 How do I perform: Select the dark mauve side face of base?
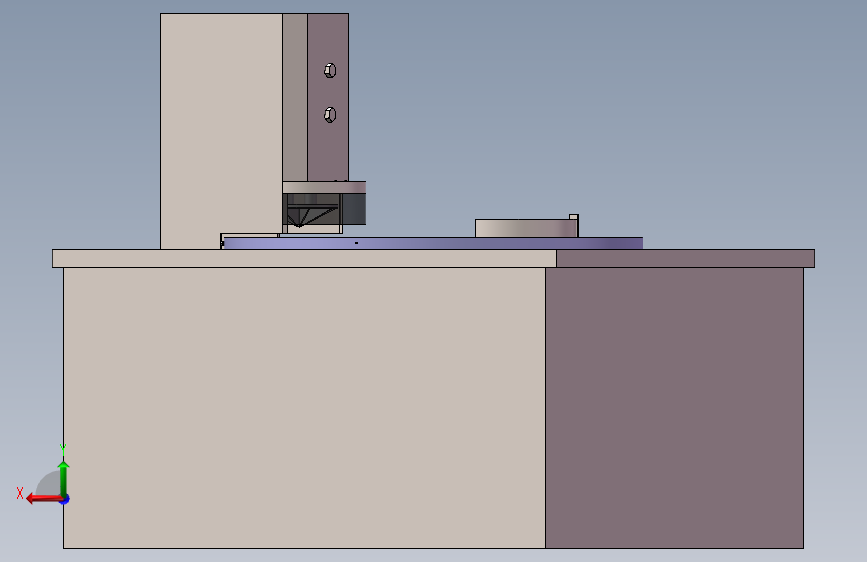coord(675,408)
